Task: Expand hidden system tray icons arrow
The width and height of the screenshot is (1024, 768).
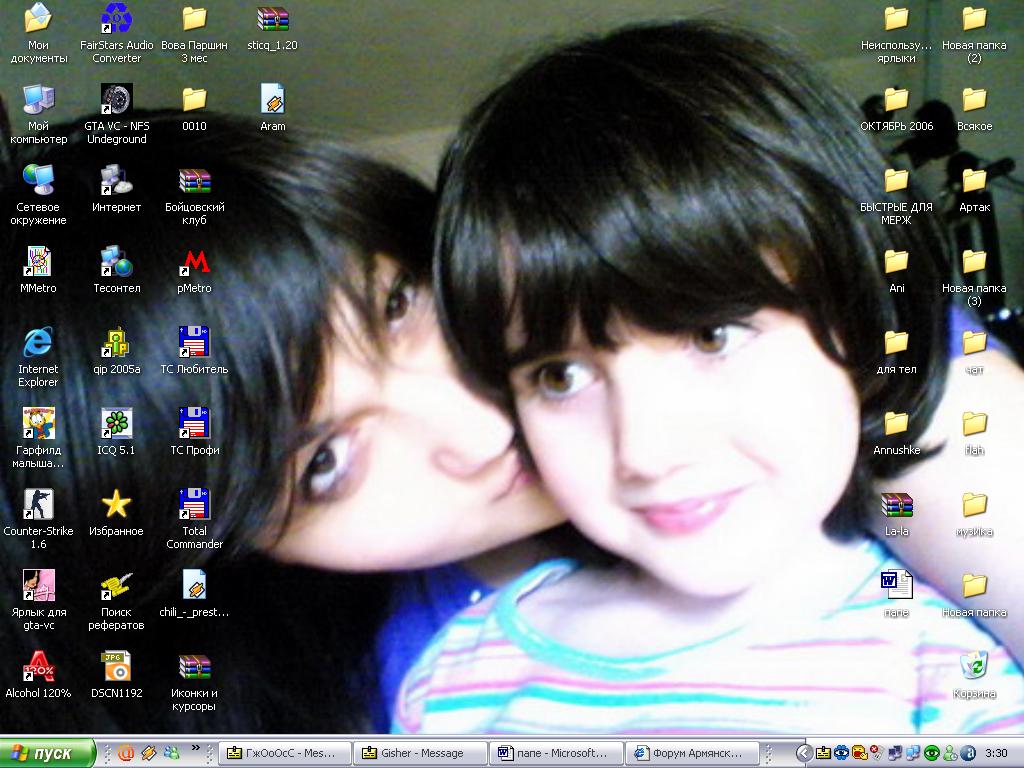Action: click(x=803, y=753)
